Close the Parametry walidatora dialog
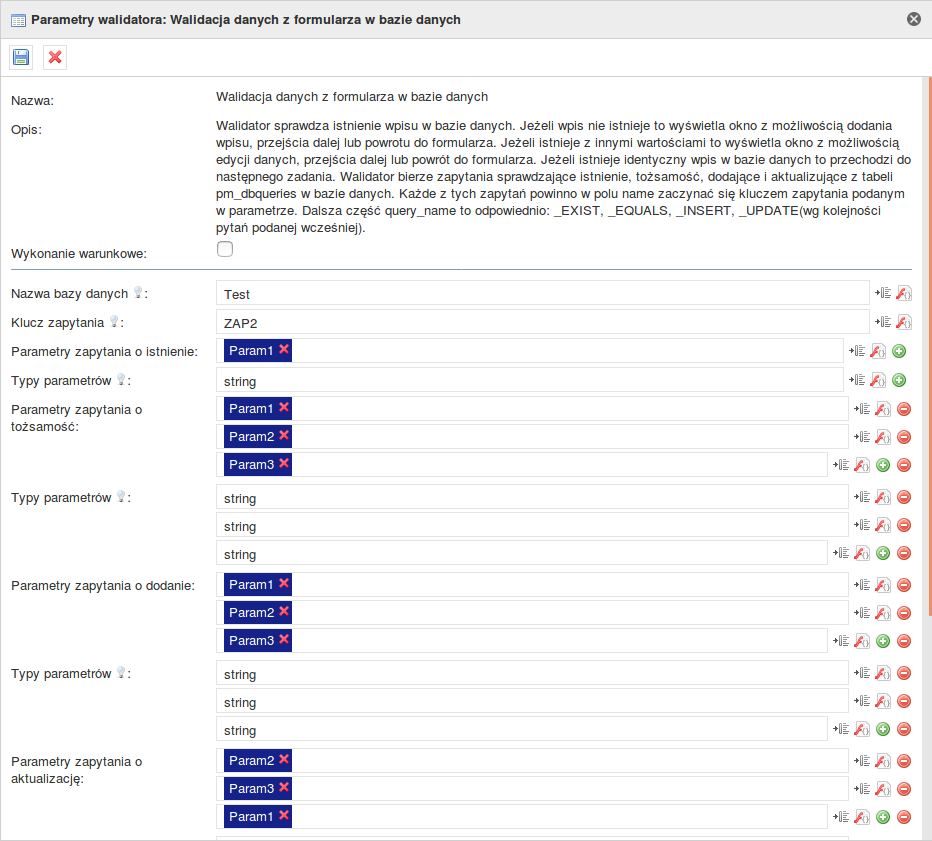 click(913, 19)
